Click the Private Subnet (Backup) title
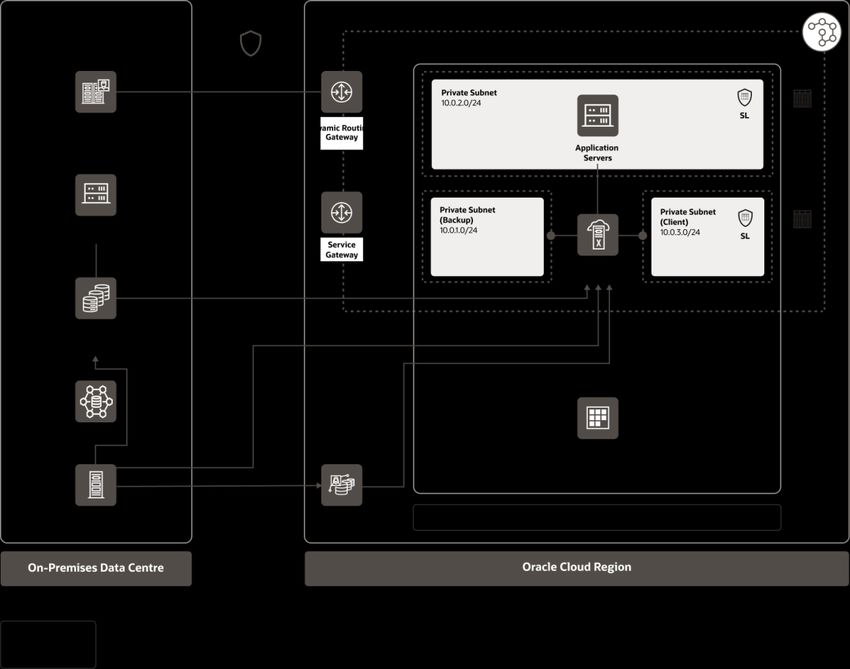The image size is (850, 669). pyautogui.click(x=467, y=215)
